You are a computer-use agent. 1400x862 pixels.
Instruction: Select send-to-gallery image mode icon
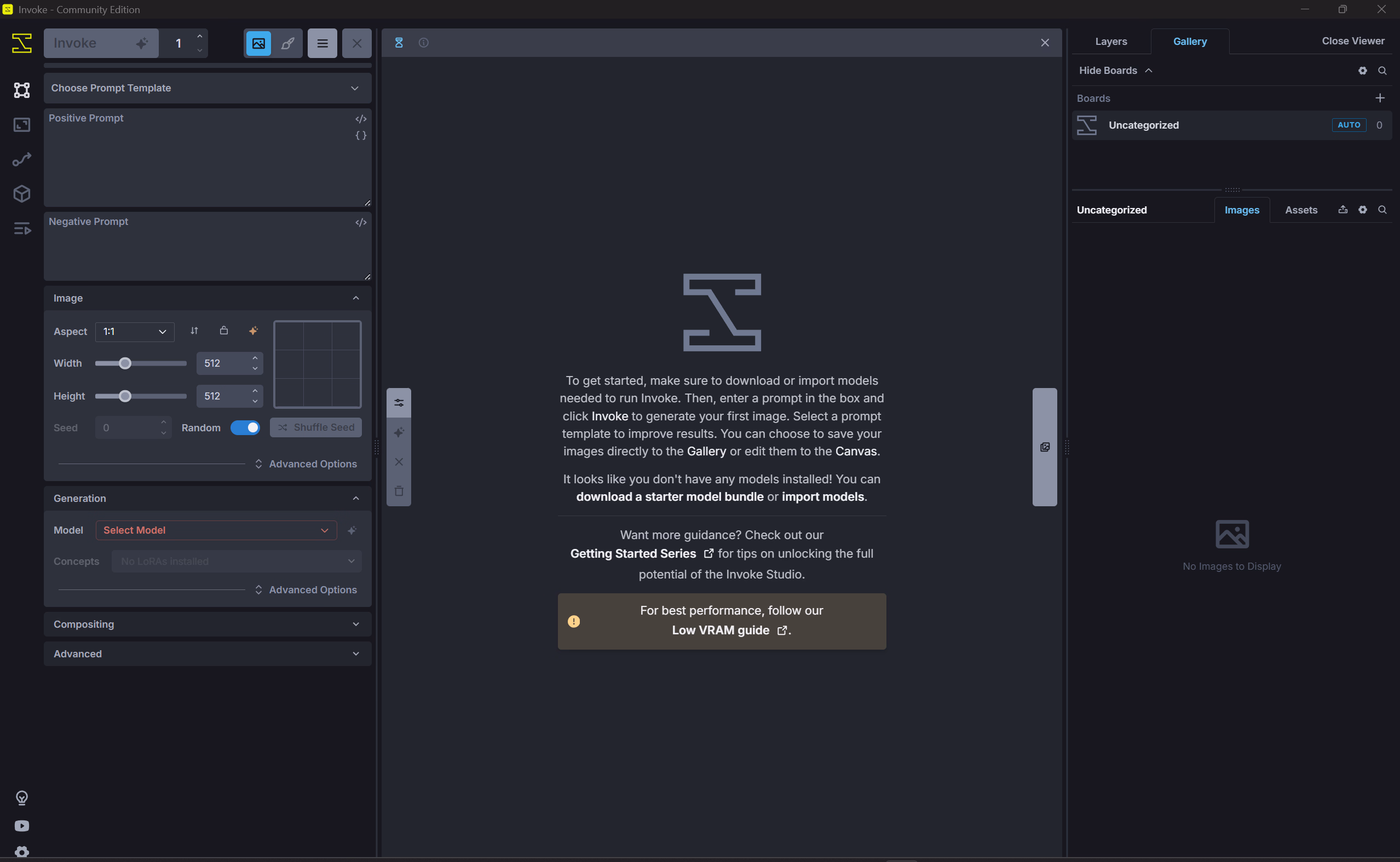[258, 43]
